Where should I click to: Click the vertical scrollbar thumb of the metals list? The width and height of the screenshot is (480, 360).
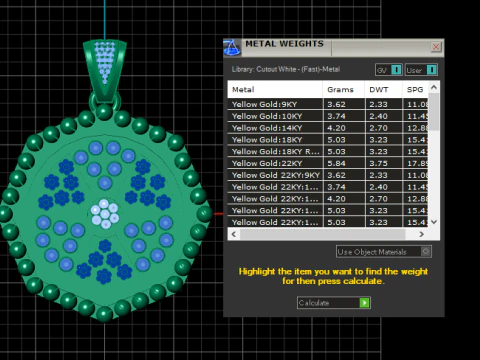coord(434,112)
